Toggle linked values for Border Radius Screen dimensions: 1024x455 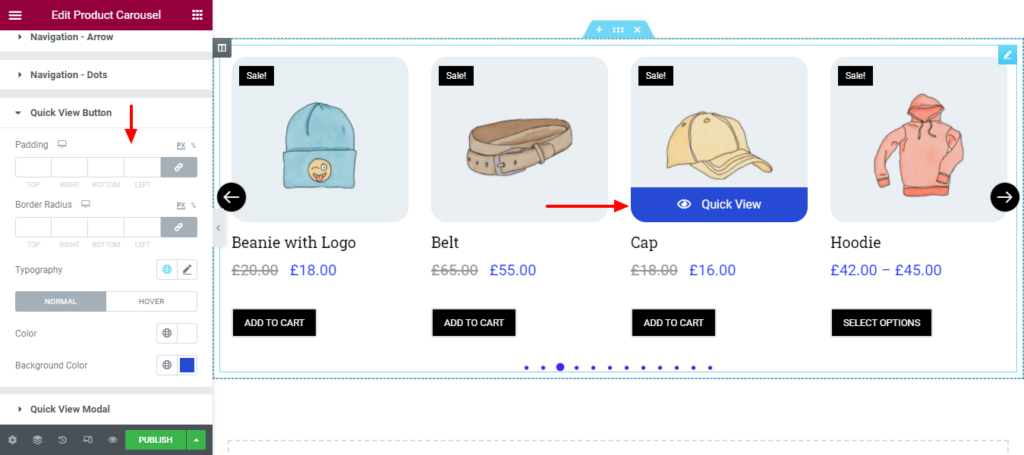(x=179, y=227)
